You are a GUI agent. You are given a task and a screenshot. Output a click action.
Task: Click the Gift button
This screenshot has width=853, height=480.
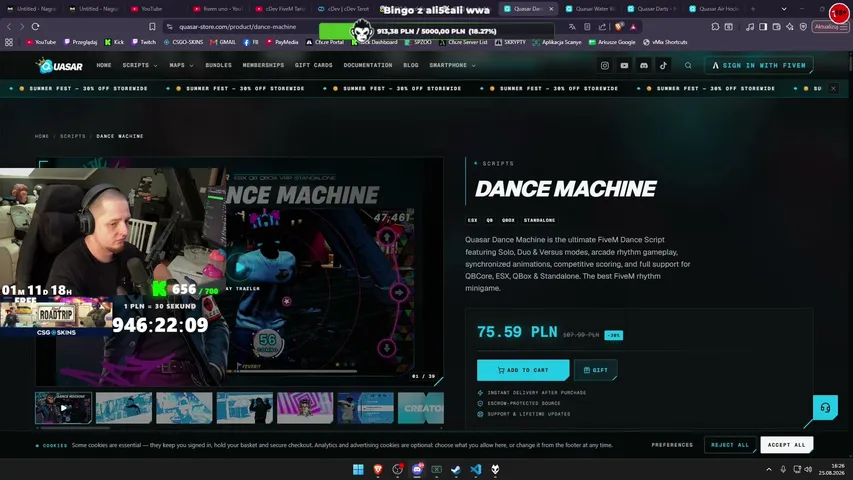(x=596, y=370)
